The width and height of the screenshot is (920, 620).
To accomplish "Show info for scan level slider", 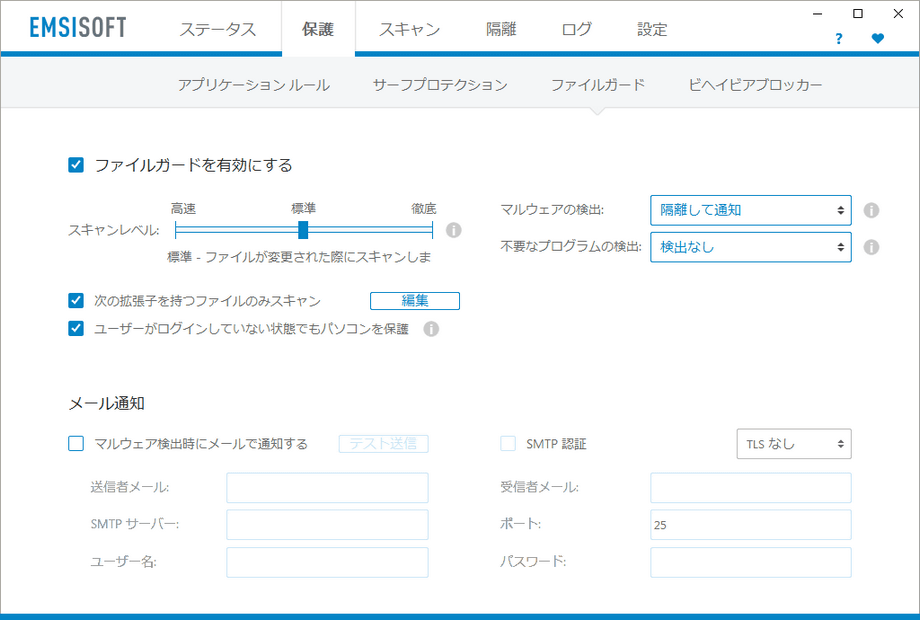I will tap(454, 230).
